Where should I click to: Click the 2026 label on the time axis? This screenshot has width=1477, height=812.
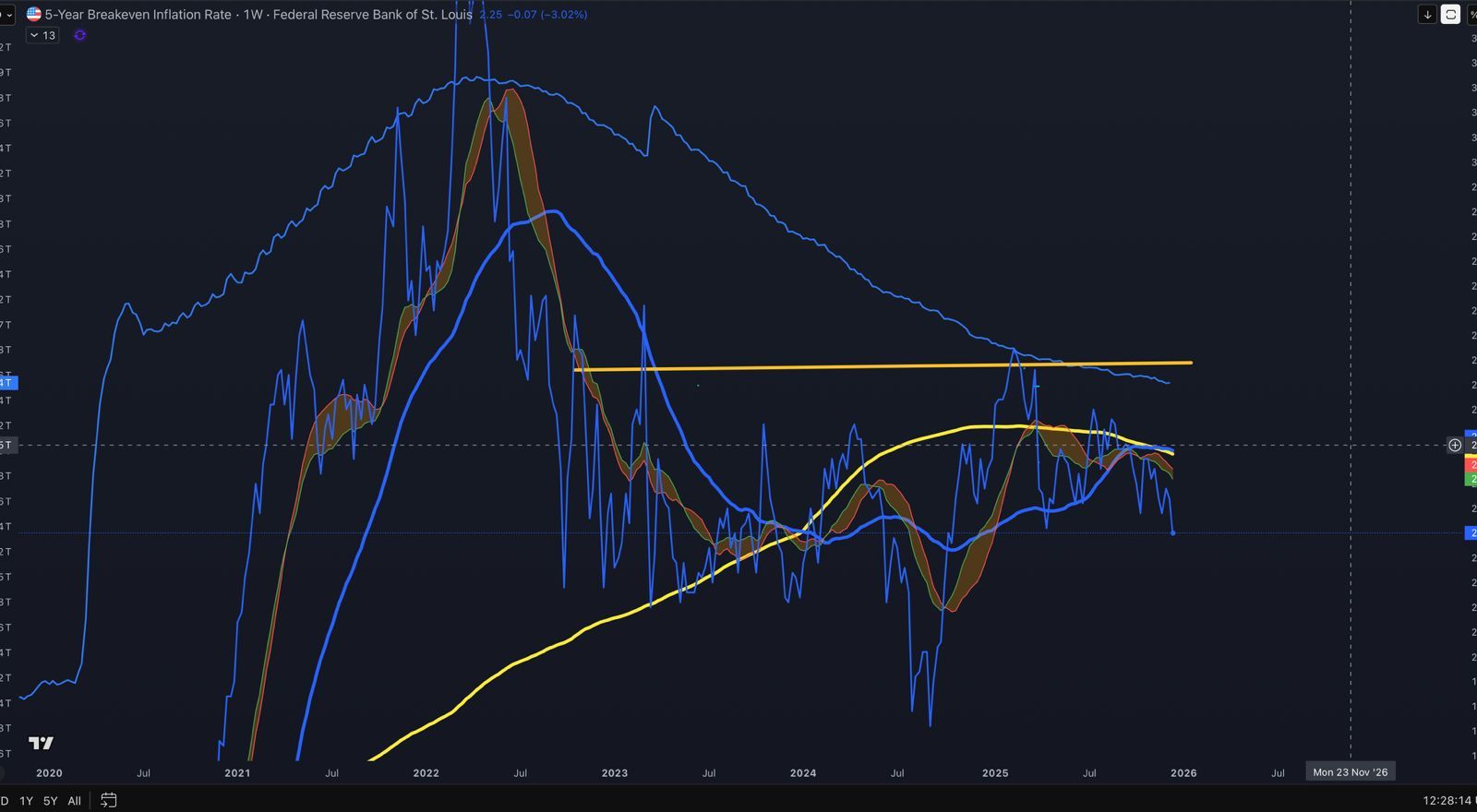click(1183, 773)
